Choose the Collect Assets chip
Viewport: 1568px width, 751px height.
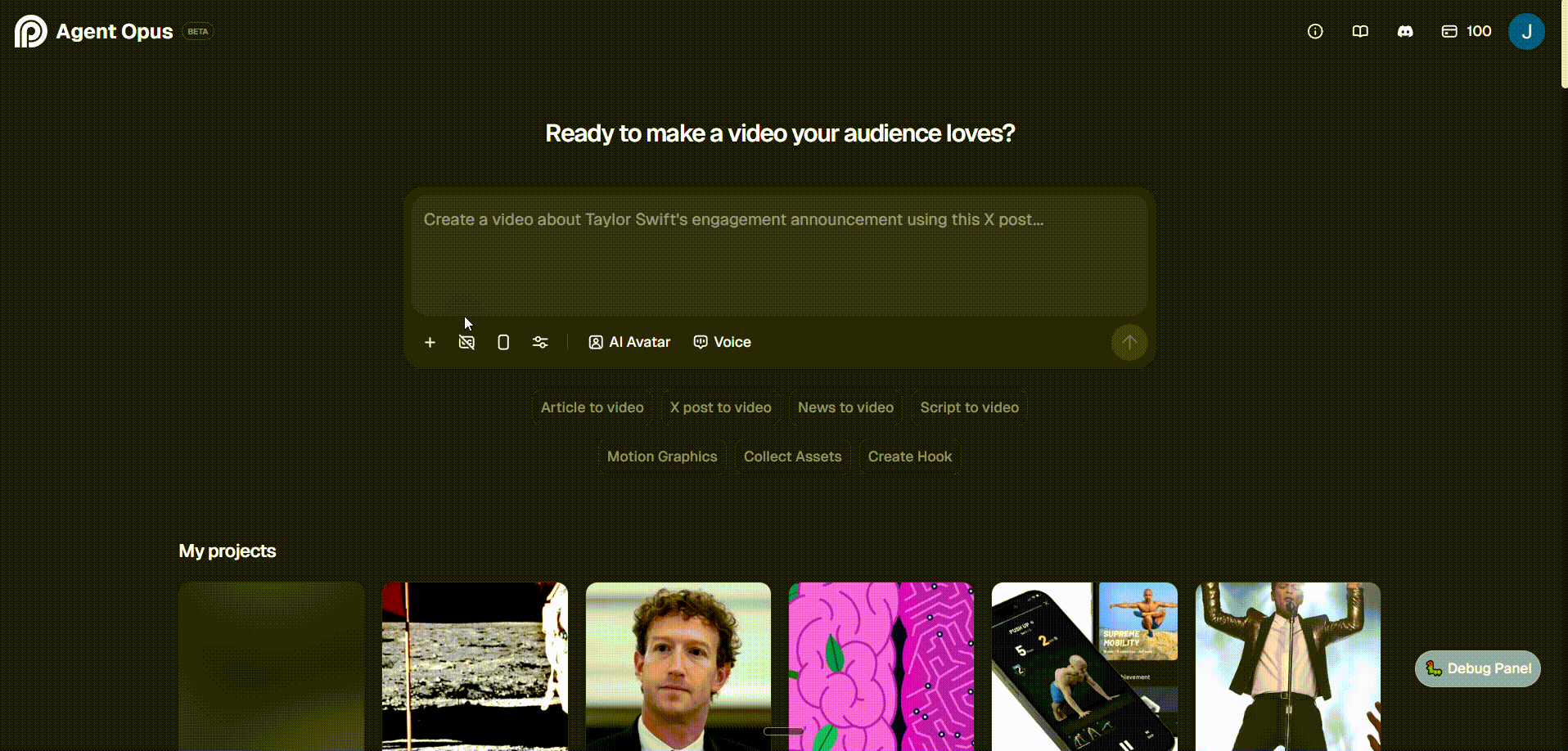click(792, 456)
